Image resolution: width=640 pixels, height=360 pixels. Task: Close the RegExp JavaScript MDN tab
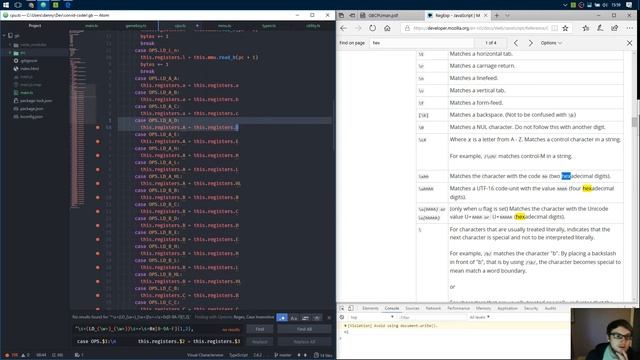486,16
